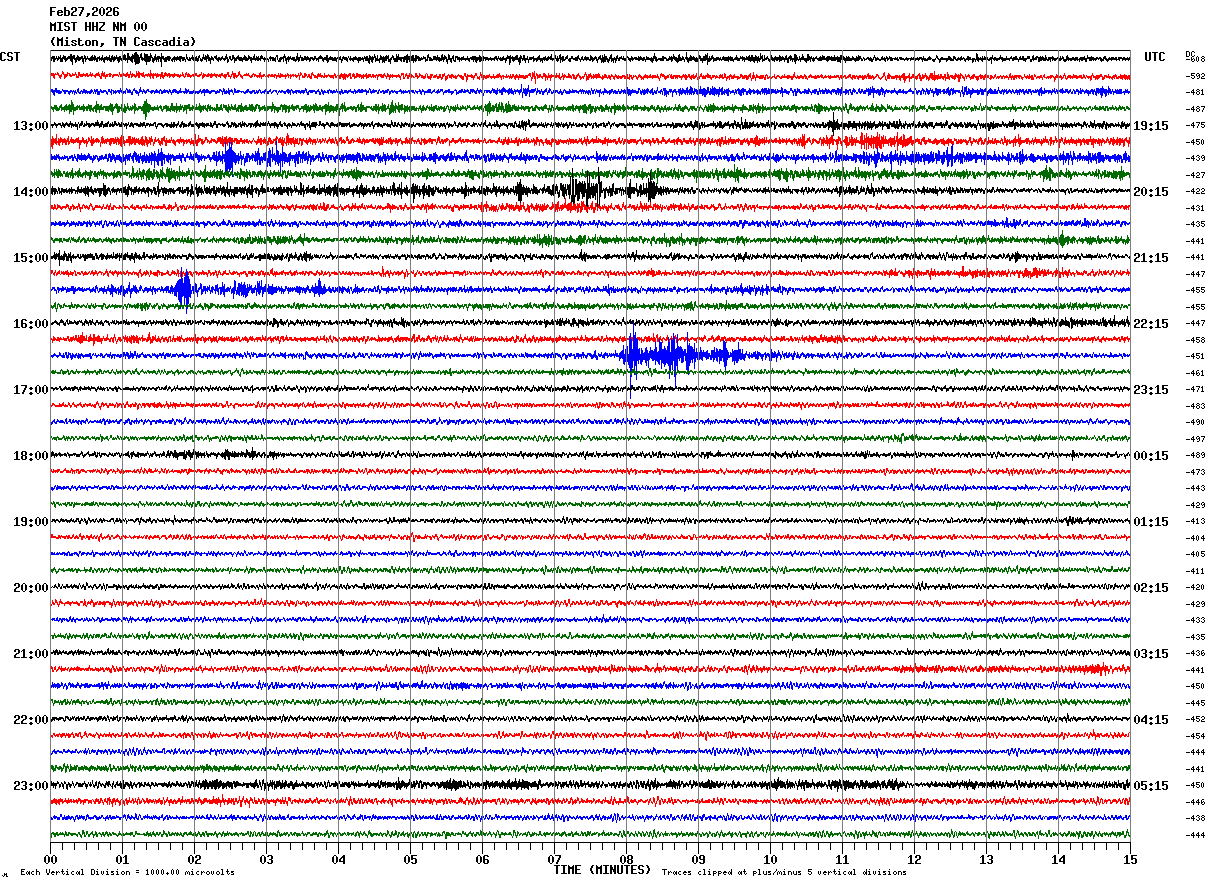This screenshot has height=886, width=1210.
Task: Click the 'CST' time zone label
Action: click(x=10, y=57)
